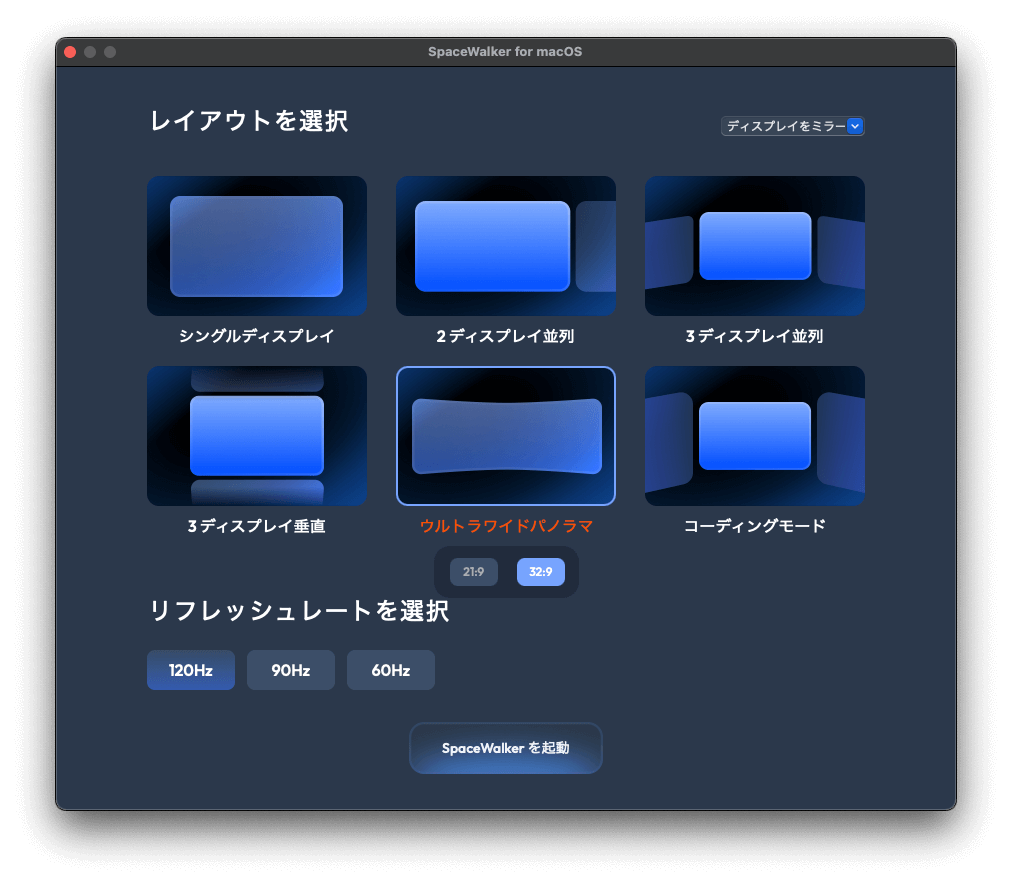The height and width of the screenshot is (884, 1012).
Task: Select the コーディングモード layout thumbnail
Action: point(754,436)
